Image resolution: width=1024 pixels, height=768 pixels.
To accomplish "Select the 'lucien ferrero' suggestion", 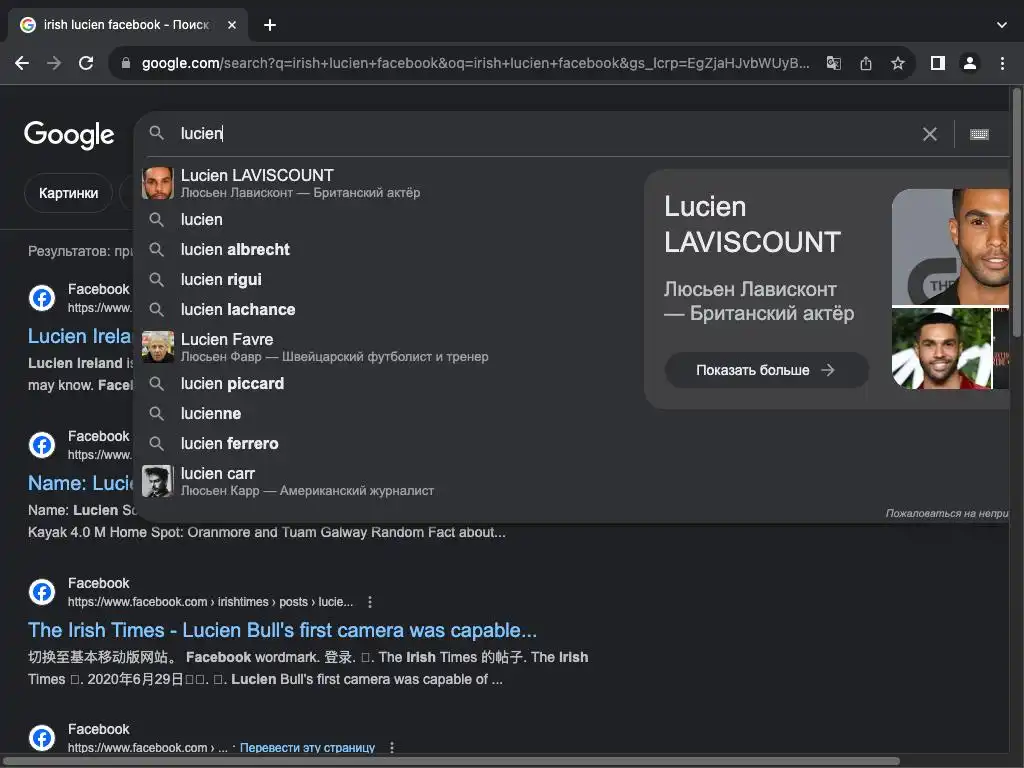I will (x=387, y=443).
